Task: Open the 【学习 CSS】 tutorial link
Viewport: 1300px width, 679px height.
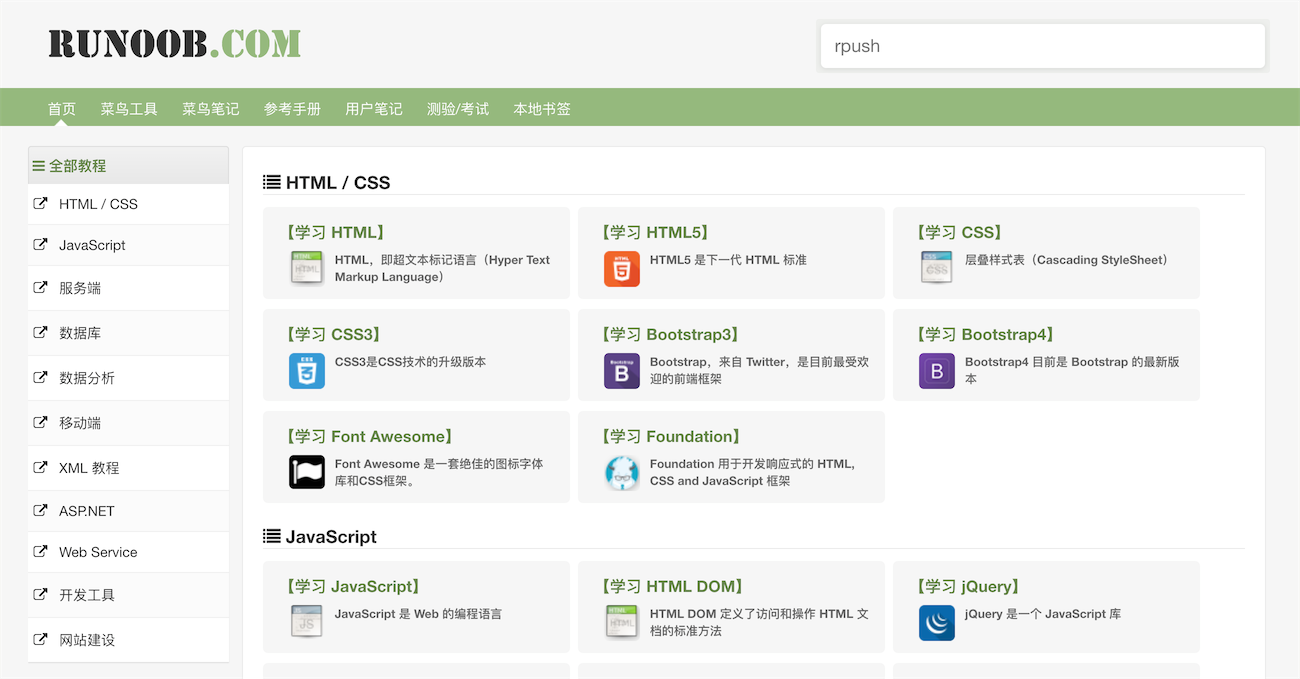Action: point(959,232)
